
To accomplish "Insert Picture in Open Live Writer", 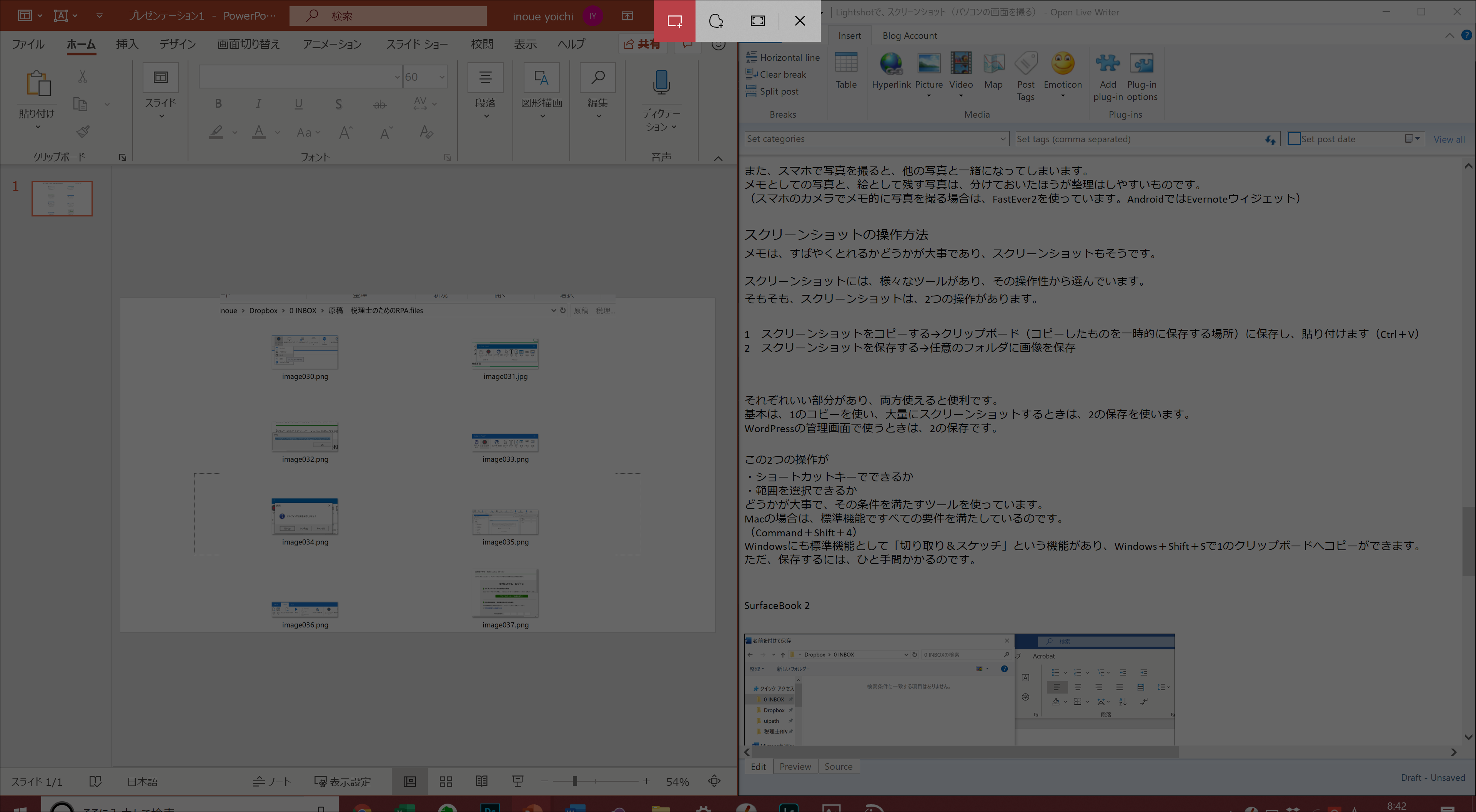I will (929, 75).
